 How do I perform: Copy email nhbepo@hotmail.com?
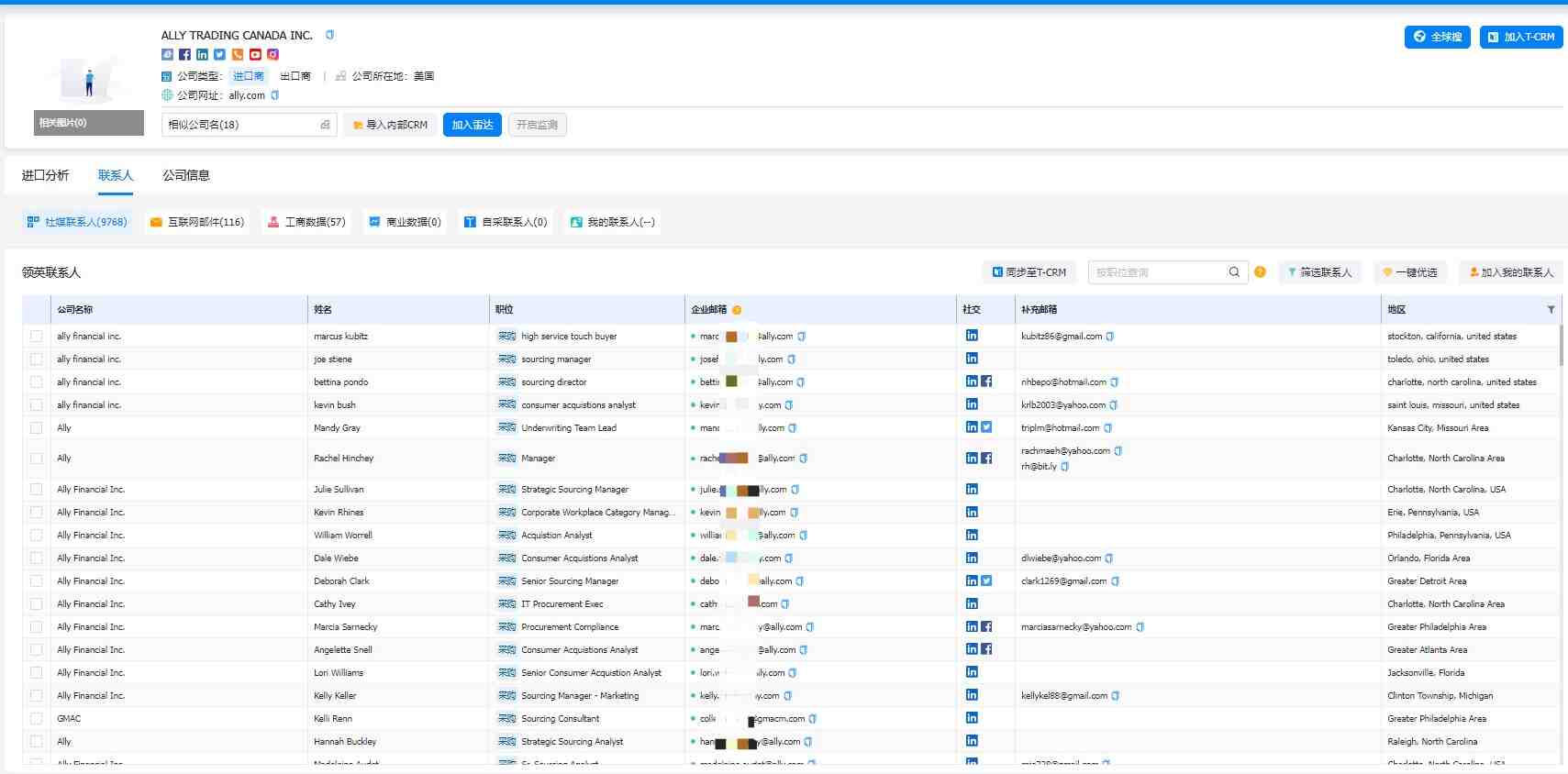1114,382
